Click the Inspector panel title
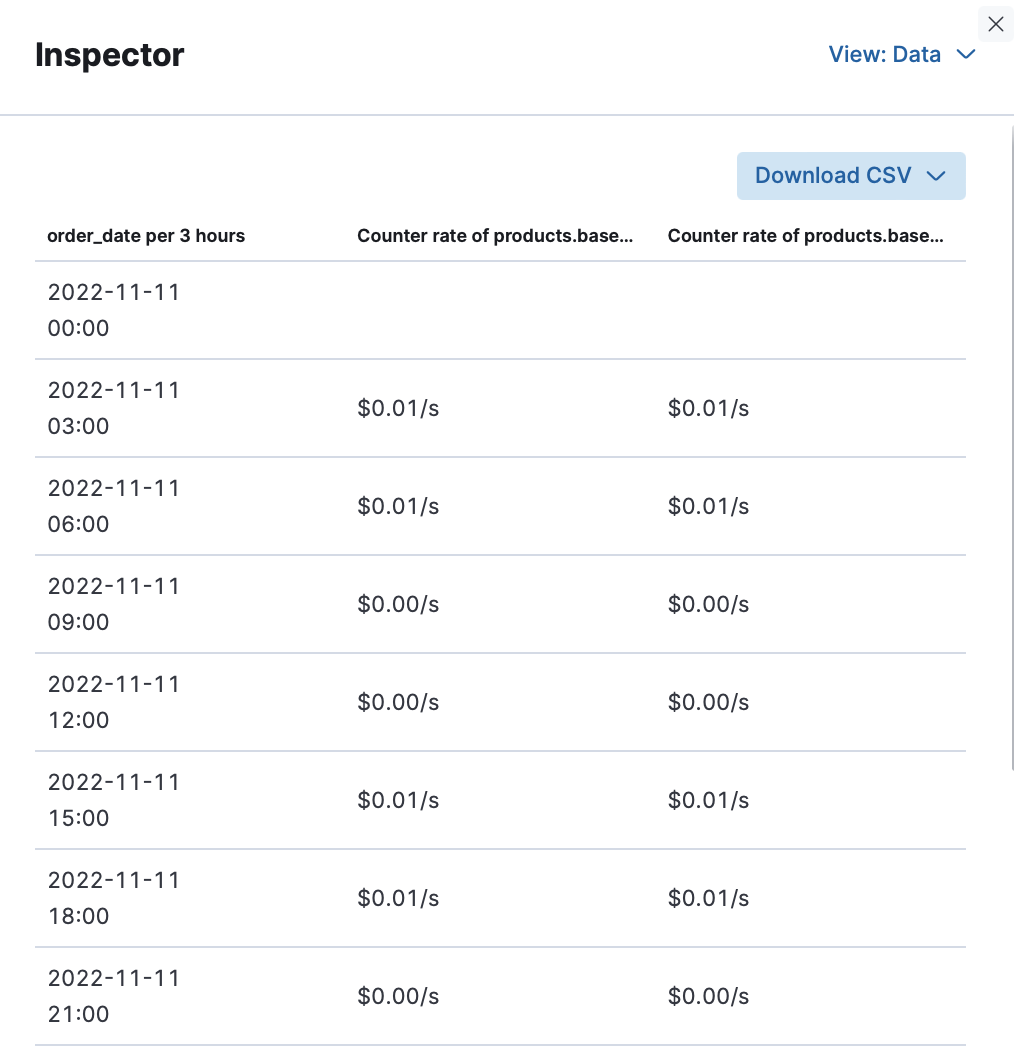Screen dimensions: 1014x1060 [109, 55]
